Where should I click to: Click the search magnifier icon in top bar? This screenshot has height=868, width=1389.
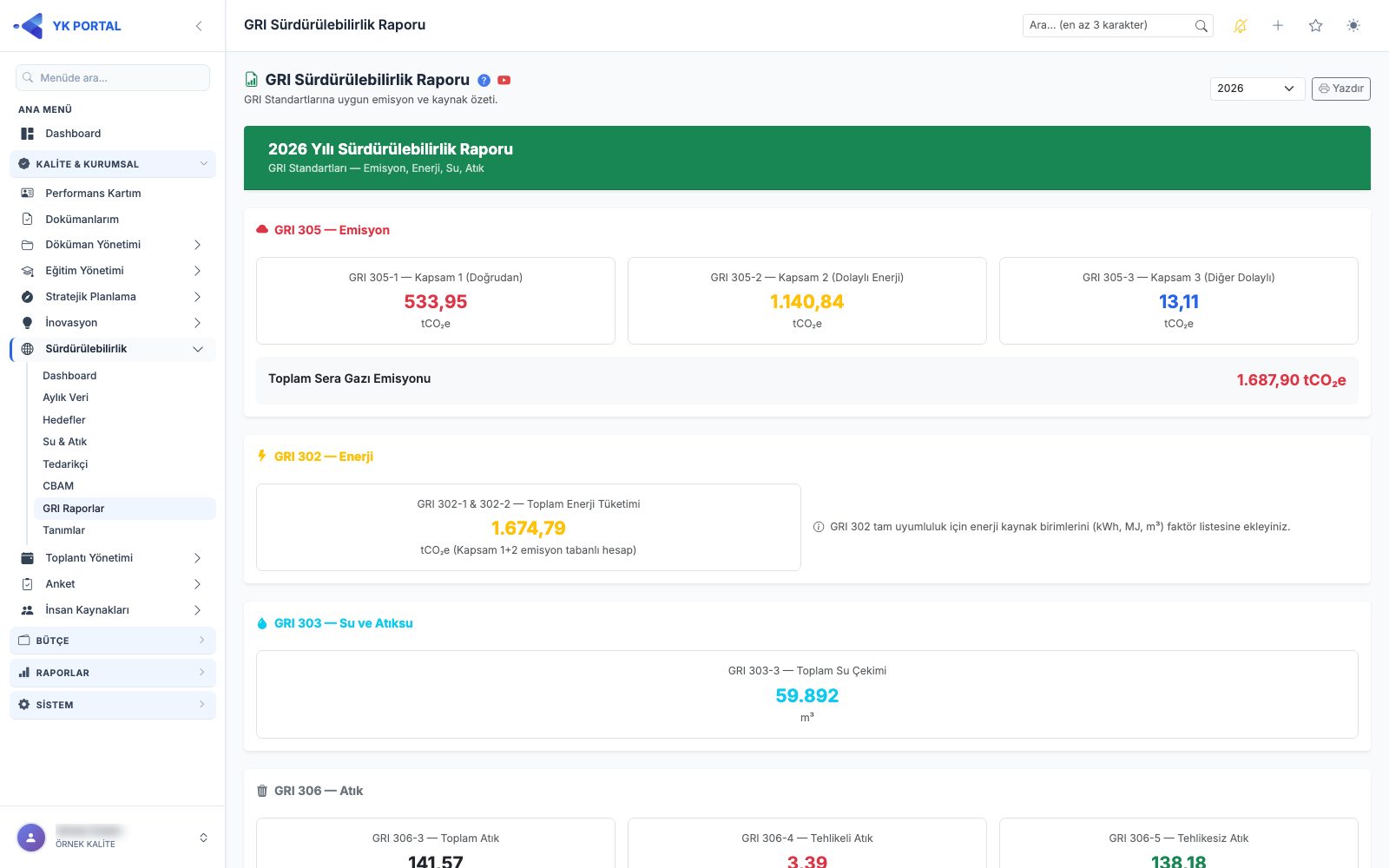pyautogui.click(x=1201, y=26)
